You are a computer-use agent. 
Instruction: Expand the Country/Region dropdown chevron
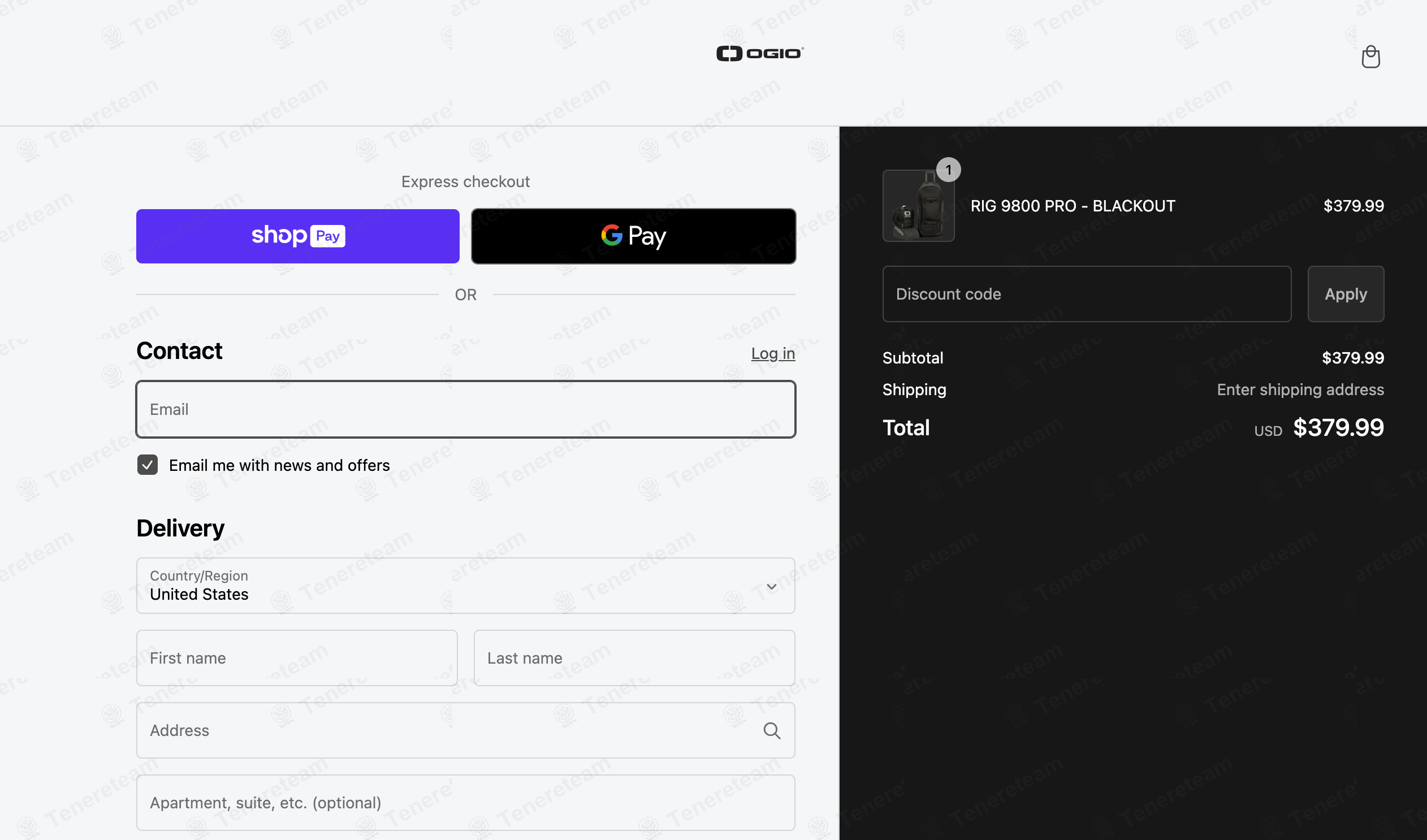[771, 586]
